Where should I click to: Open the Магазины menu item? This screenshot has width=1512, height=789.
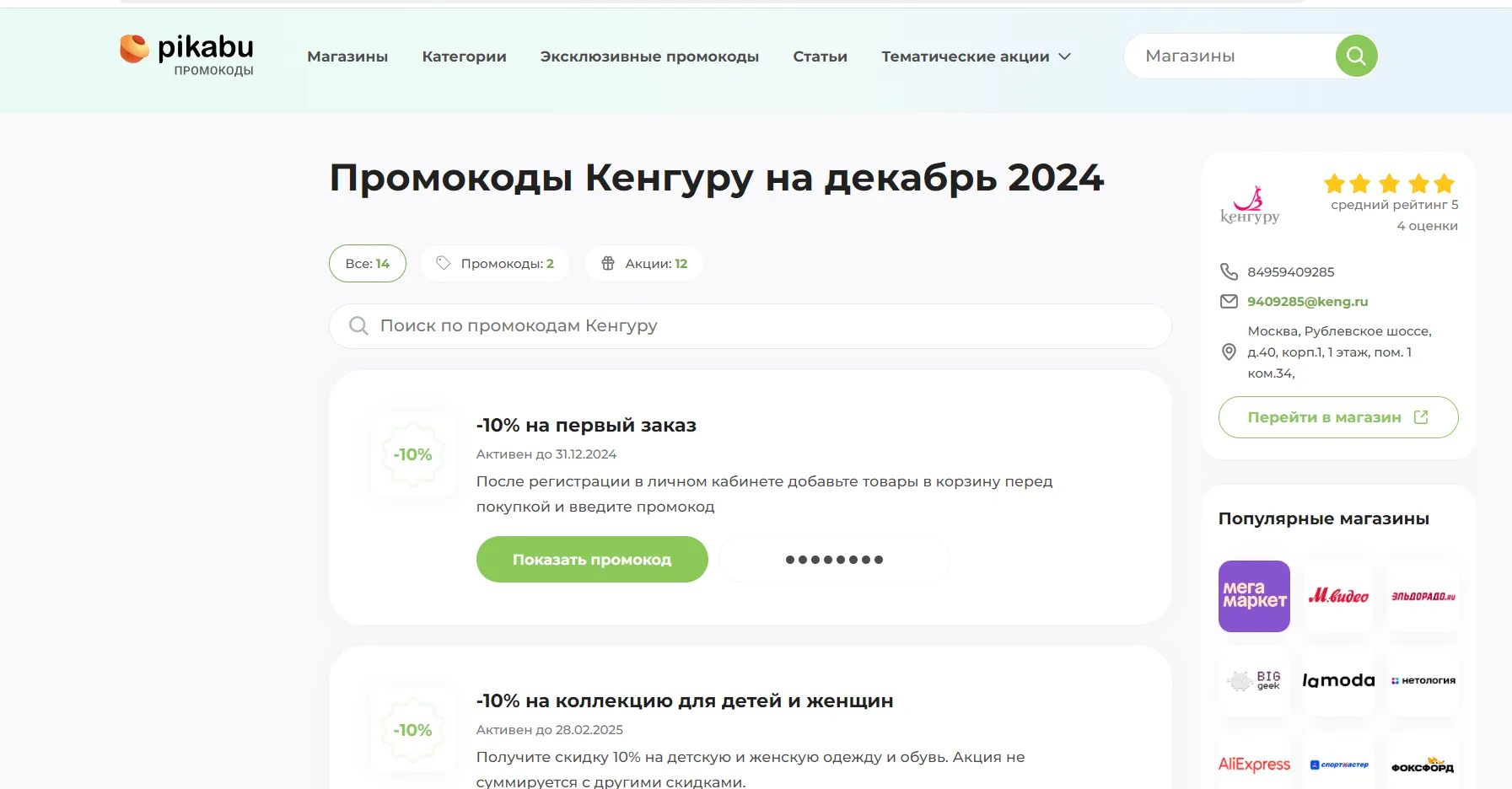pyautogui.click(x=347, y=56)
